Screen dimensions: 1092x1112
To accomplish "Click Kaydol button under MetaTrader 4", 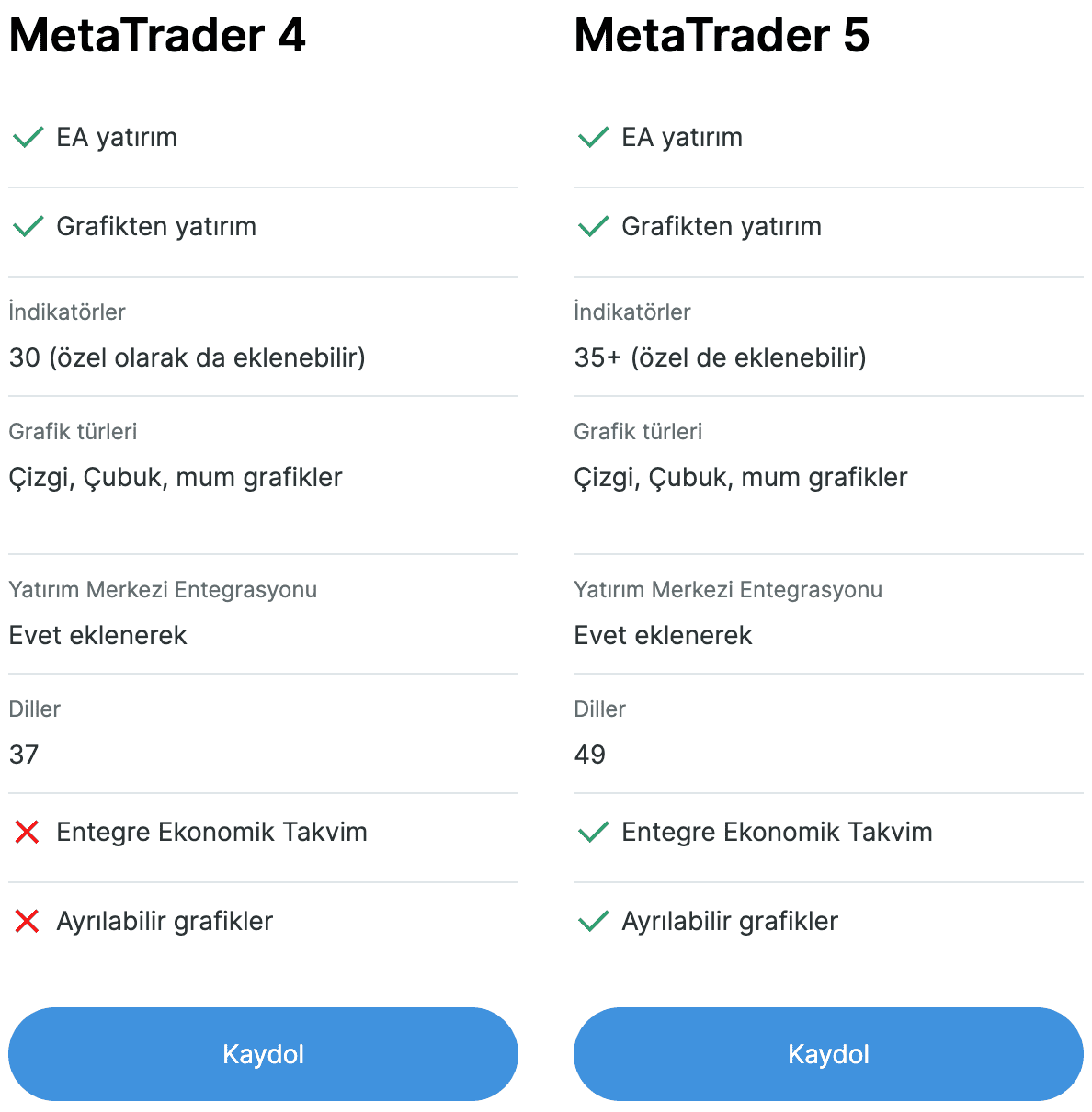I will [263, 1054].
